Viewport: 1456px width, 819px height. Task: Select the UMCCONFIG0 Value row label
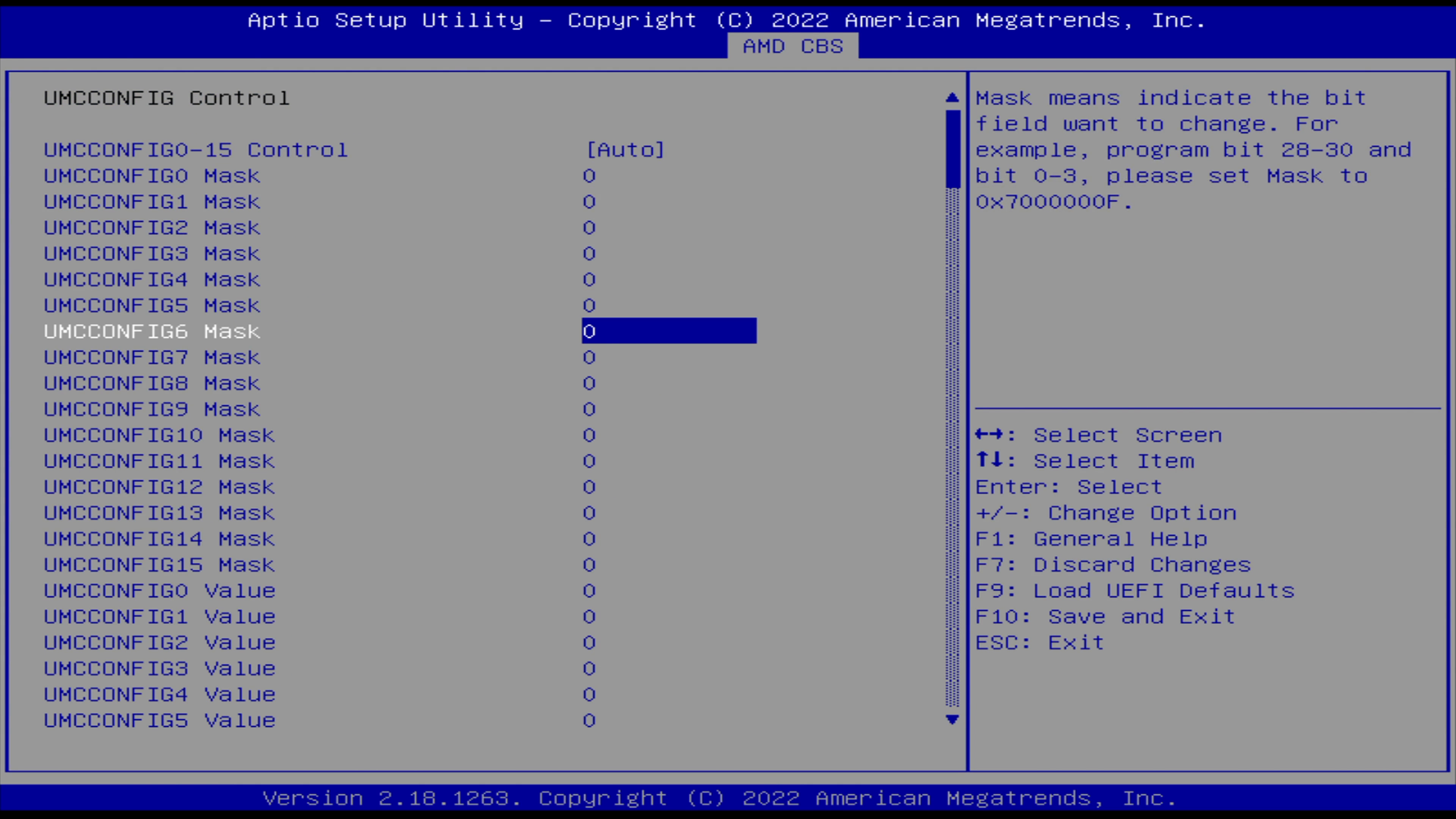point(159,591)
